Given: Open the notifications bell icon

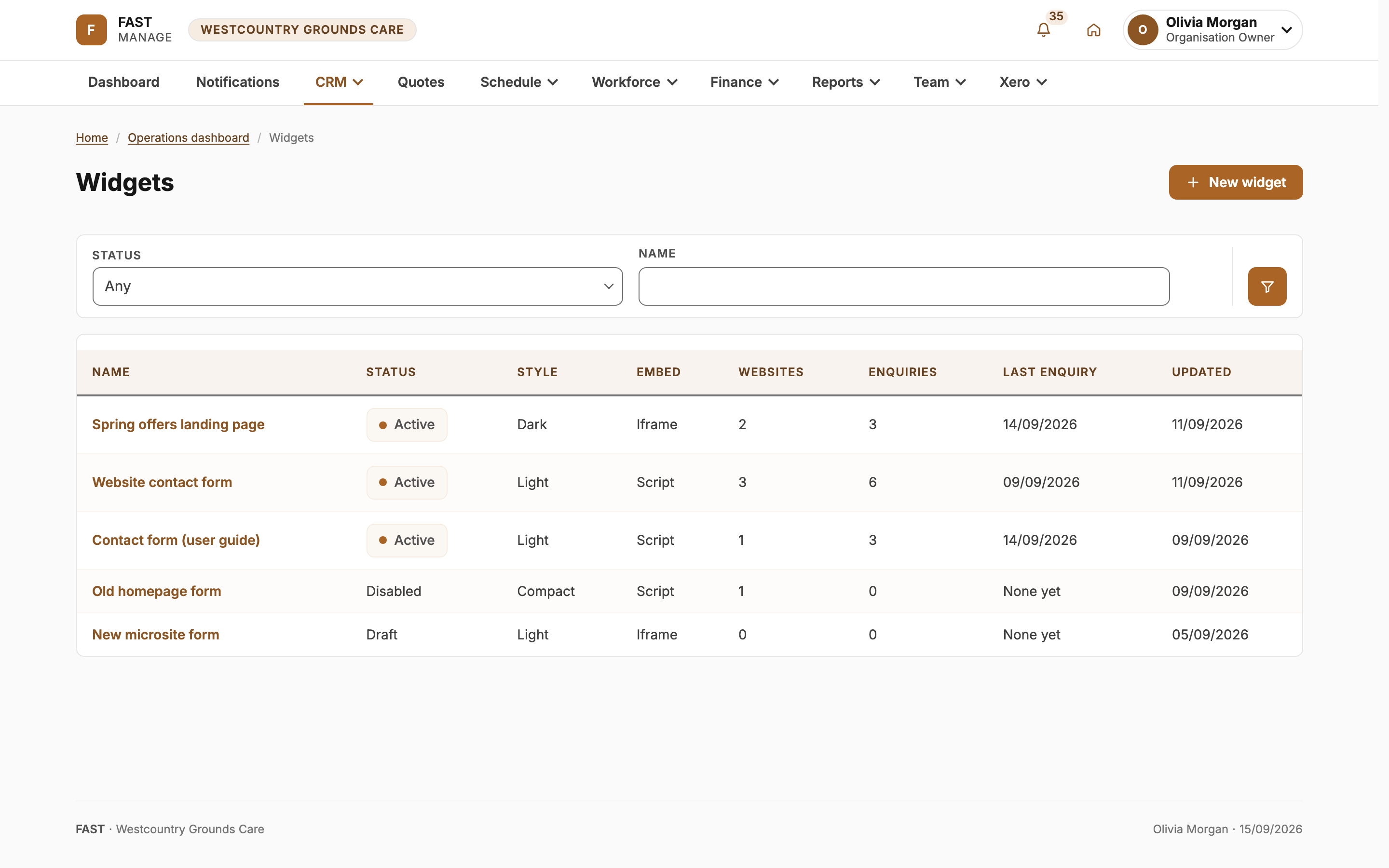Looking at the screenshot, I should tap(1043, 30).
